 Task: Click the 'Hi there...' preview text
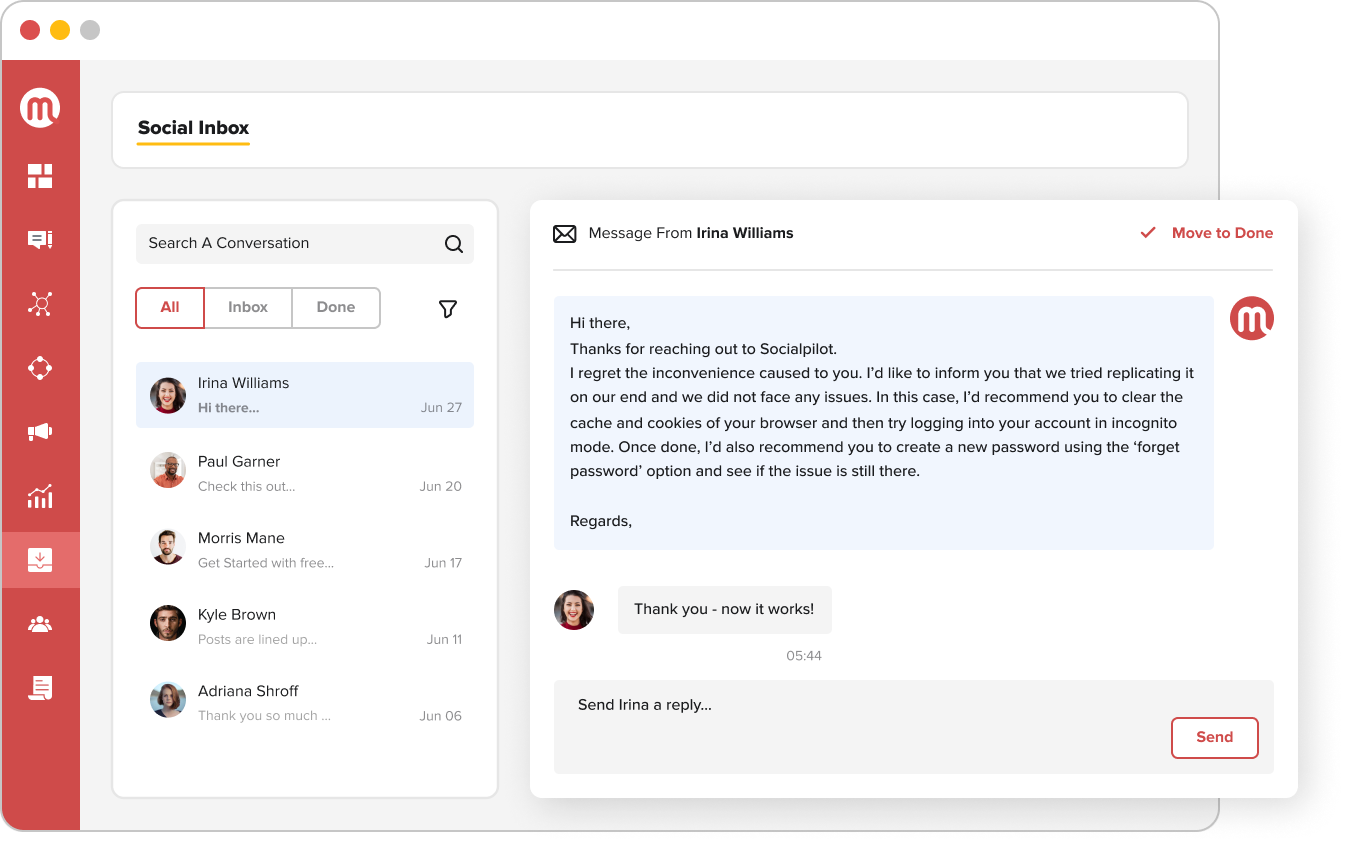click(228, 408)
